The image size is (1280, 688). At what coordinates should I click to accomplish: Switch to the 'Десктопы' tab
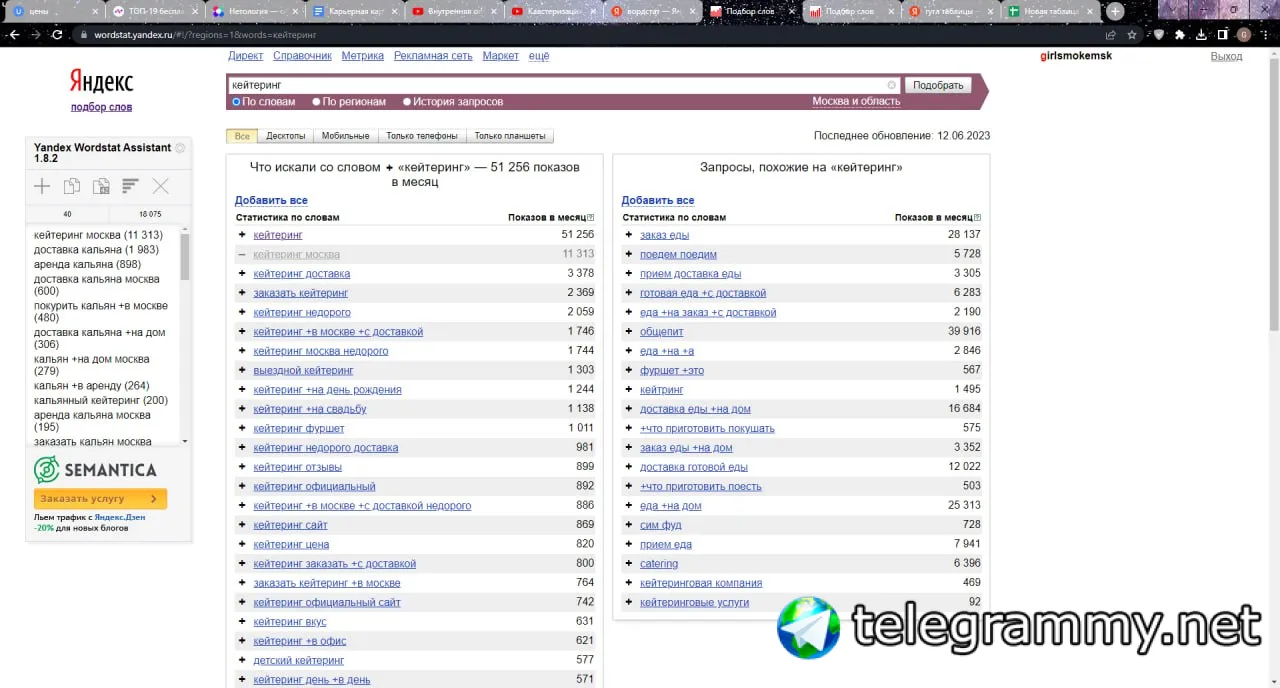click(x=286, y=136)
